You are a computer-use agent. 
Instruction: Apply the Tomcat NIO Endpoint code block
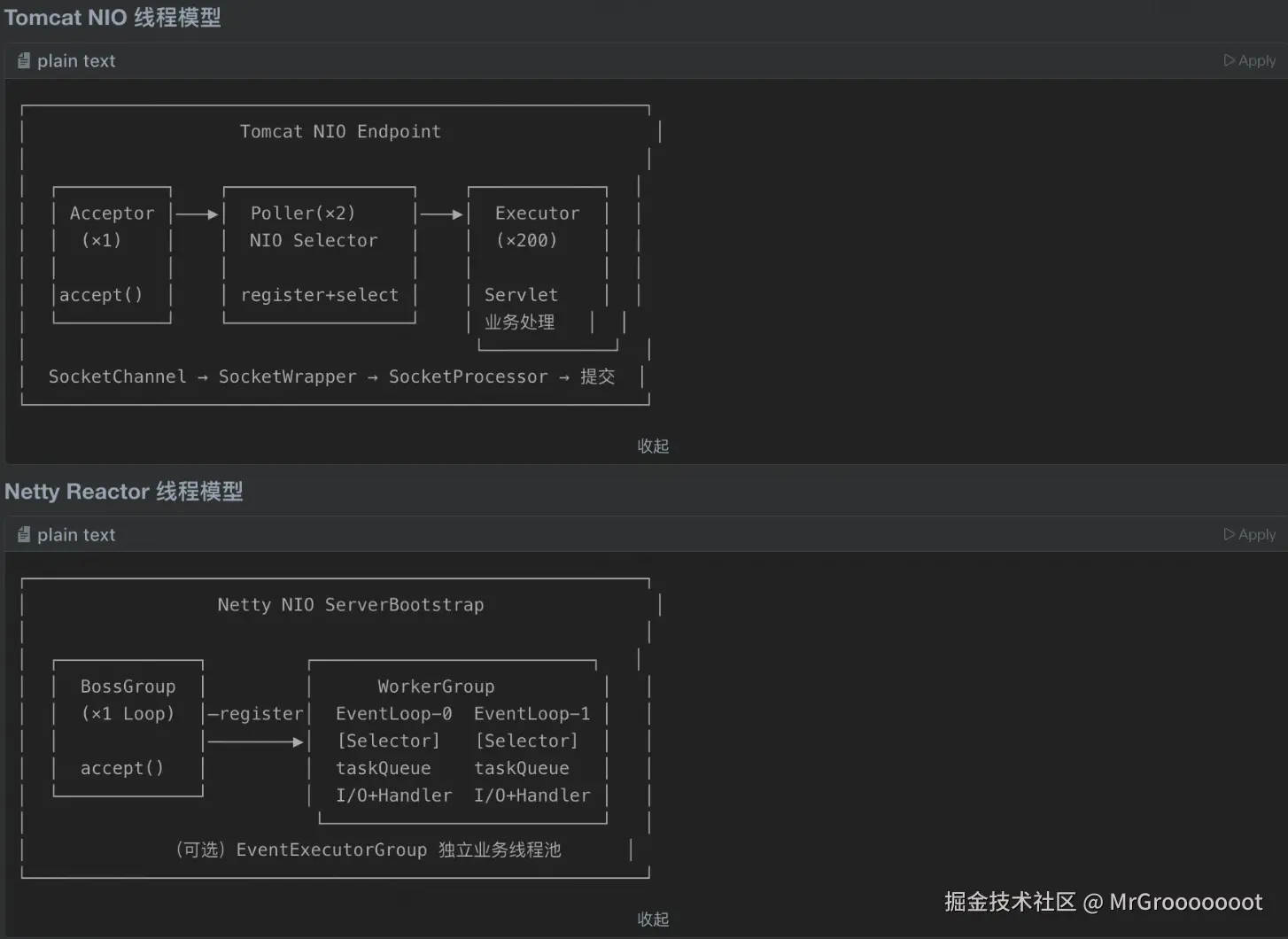tap(1250, 60)
